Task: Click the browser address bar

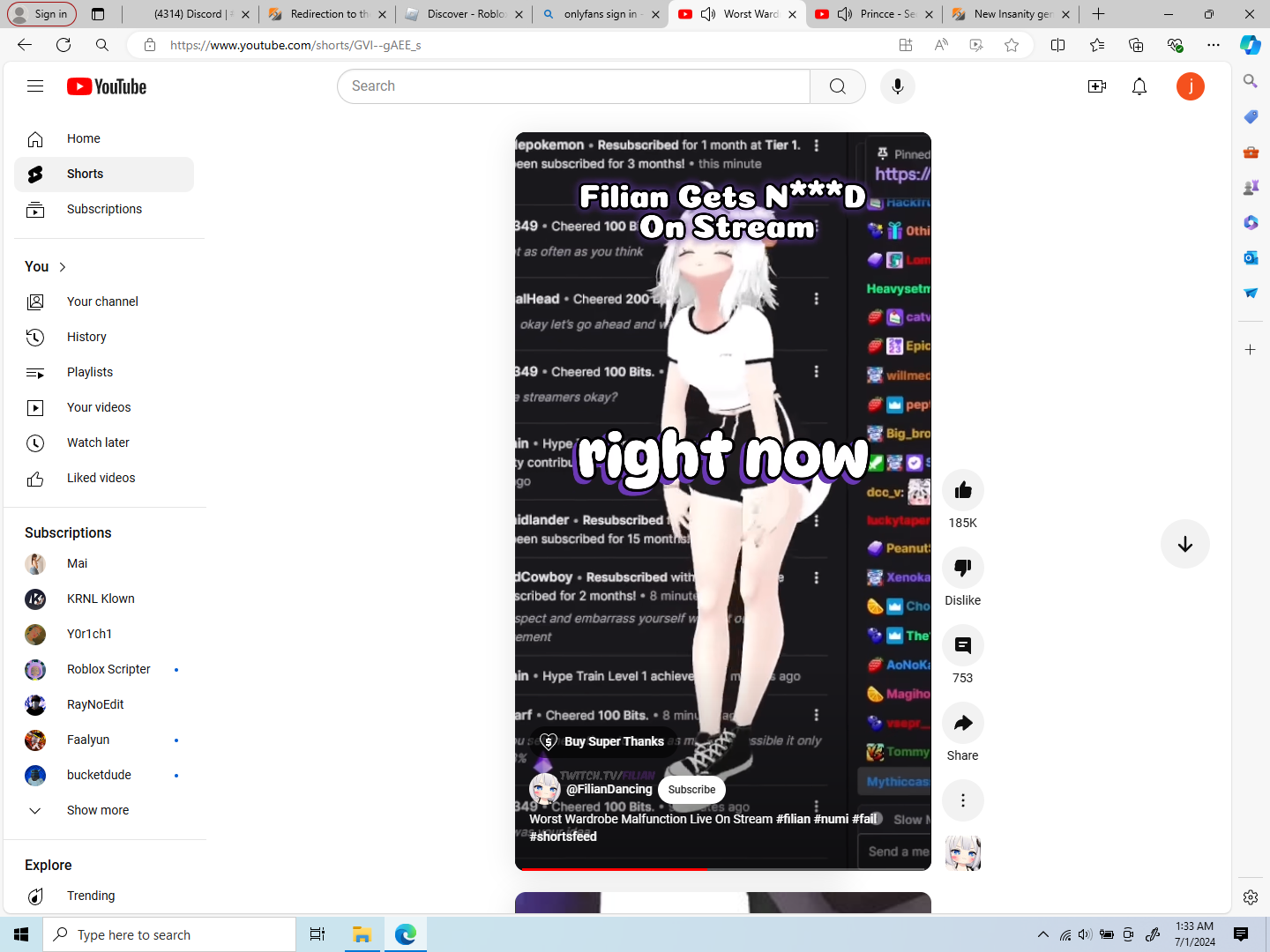Action: (x=529, y=45)
